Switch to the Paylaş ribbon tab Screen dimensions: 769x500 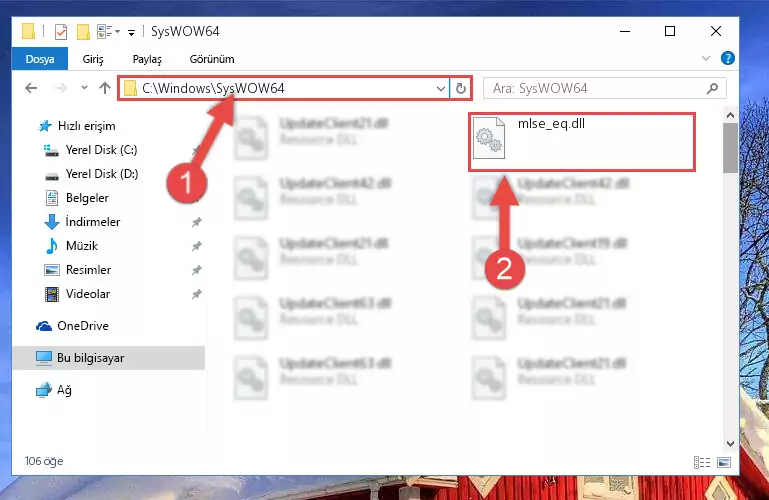pyautogui.click(x=147, y=59)
